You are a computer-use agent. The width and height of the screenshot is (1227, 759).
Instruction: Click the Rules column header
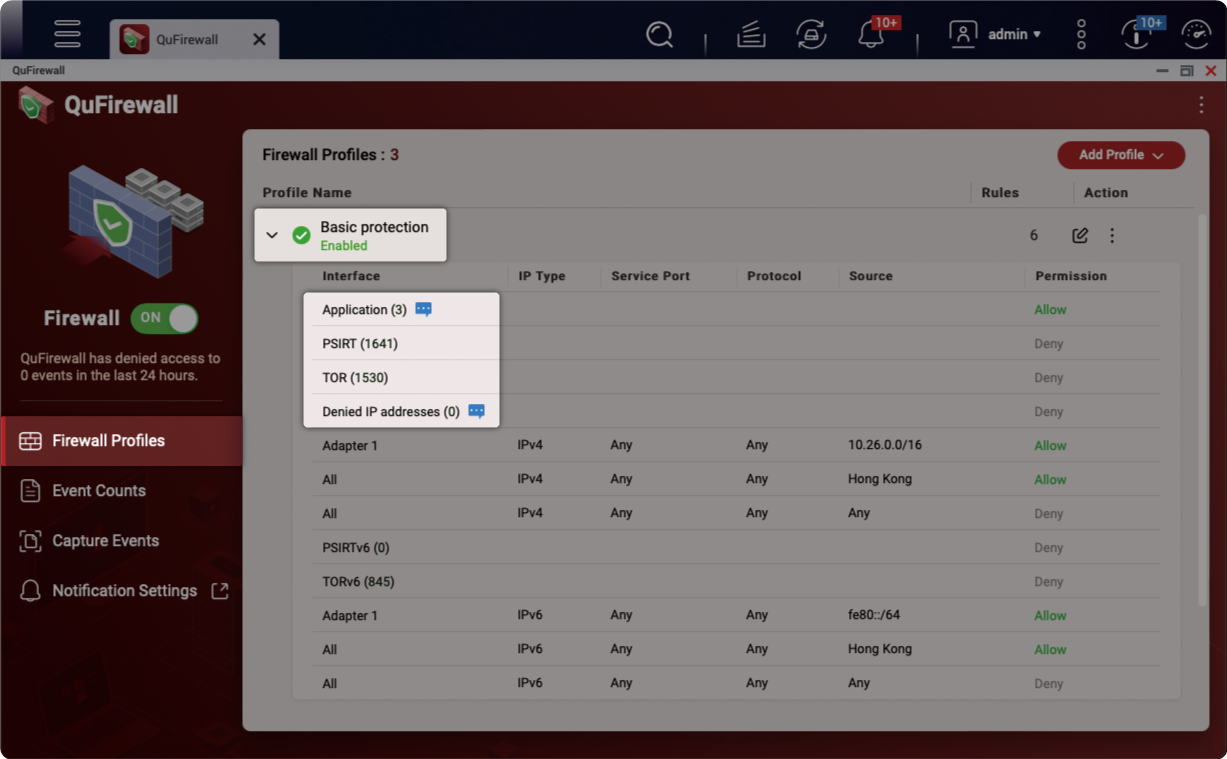click(x=1000, y=193)
